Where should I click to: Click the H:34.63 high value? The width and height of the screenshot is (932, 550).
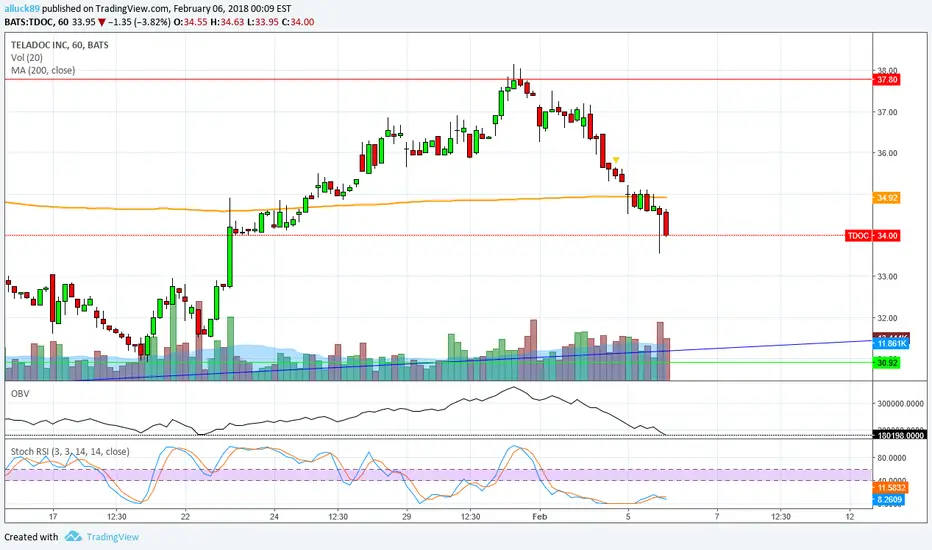[x=227, y=22]
